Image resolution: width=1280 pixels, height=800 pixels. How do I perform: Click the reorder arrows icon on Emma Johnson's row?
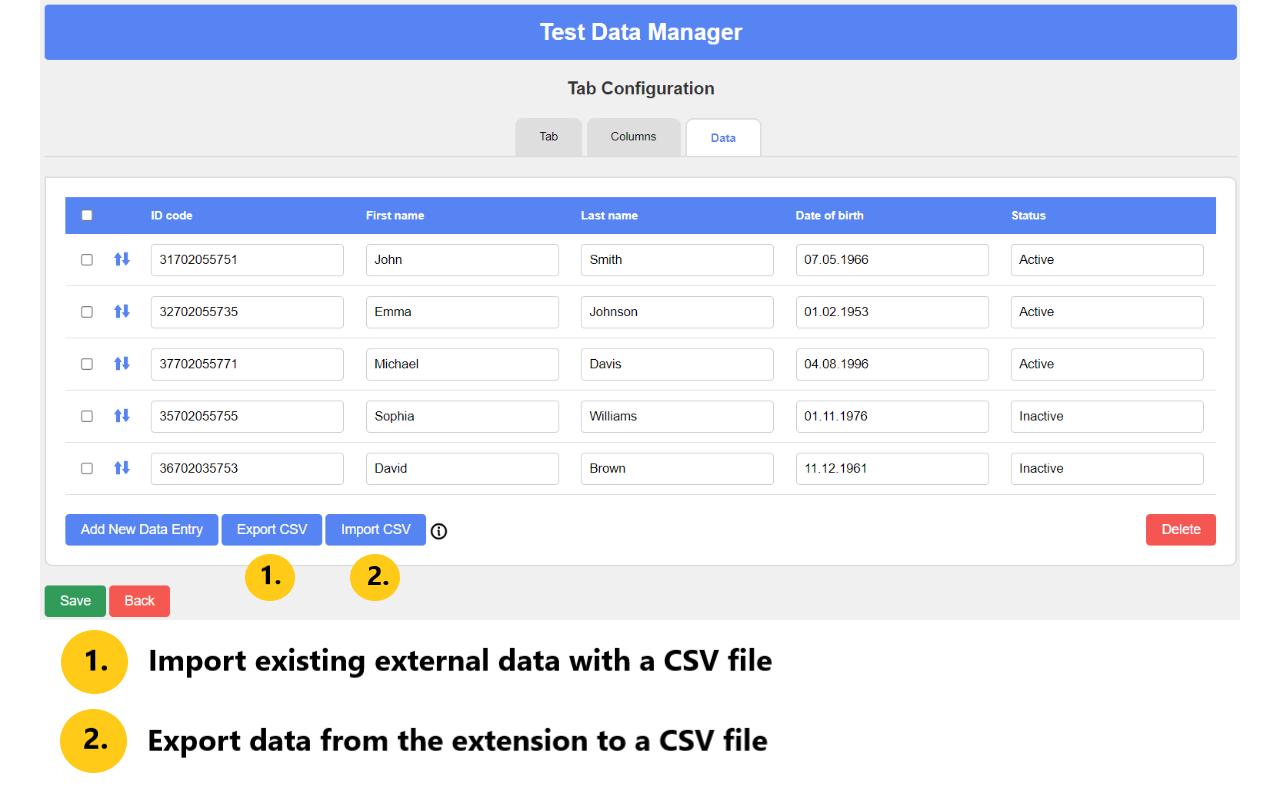pos(121,312)
